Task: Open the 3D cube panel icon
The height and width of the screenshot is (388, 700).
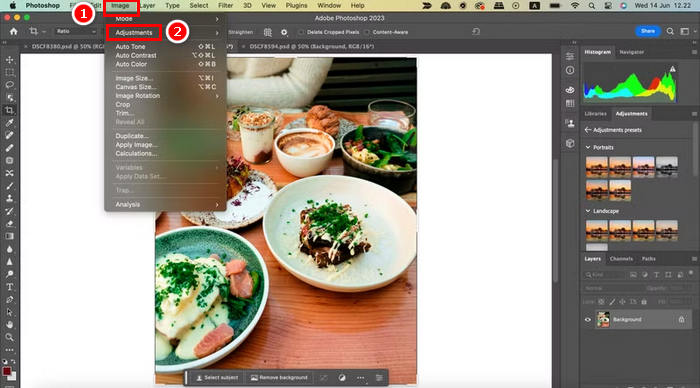Action: 570,143
